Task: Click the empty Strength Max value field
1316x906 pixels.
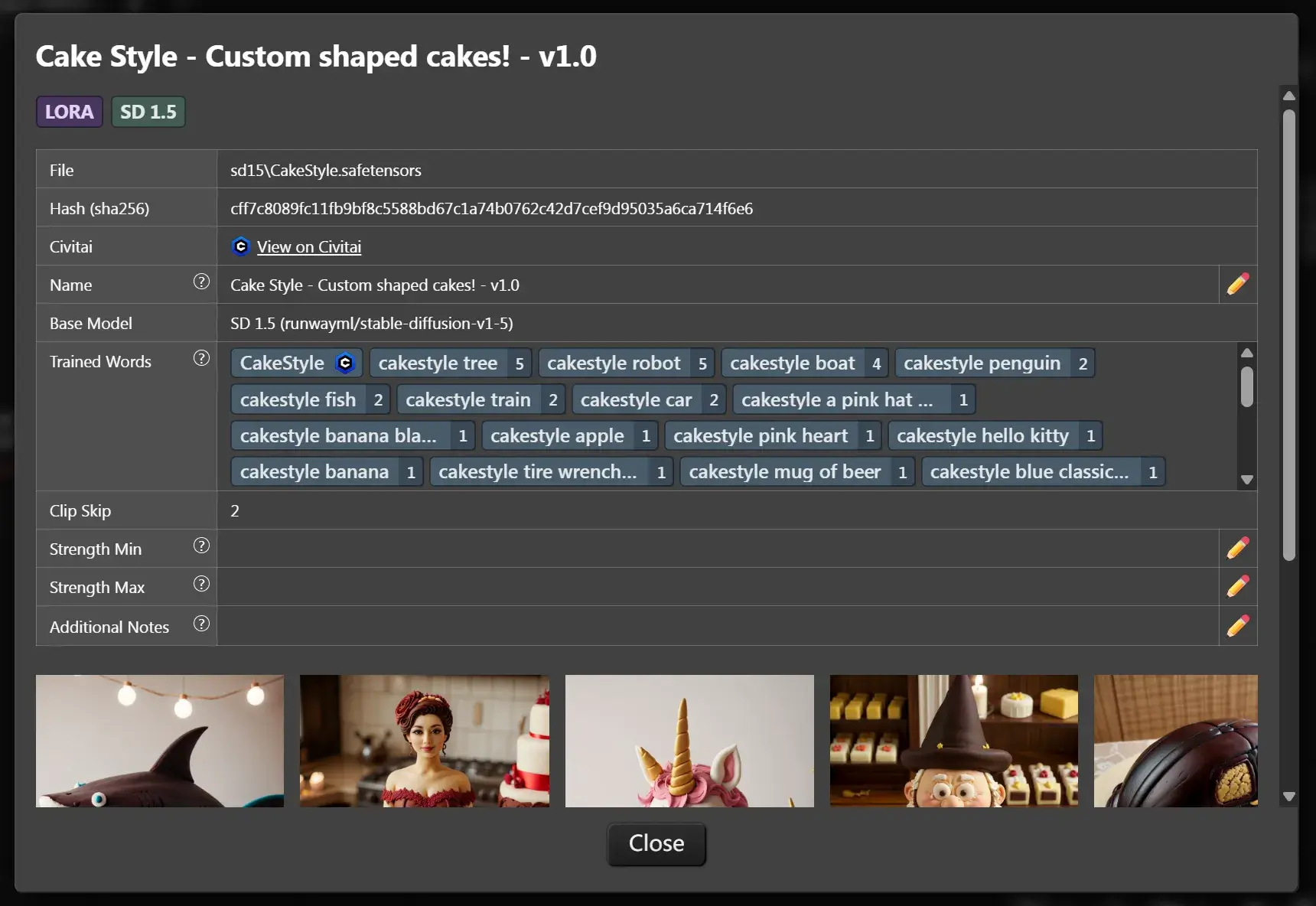Action: 718,586
